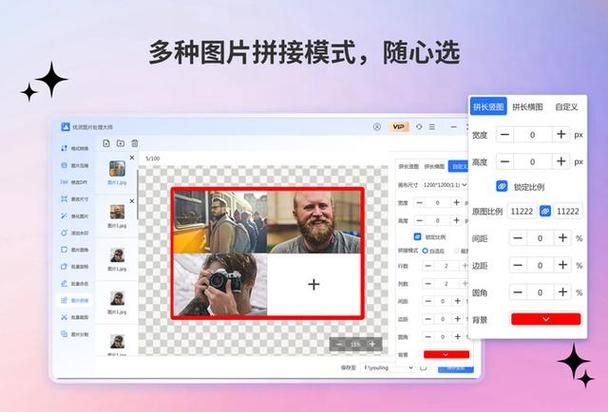The image size is (608, 412).
Task: Open the user account icon in the title bar
Action: pos(377,127)
